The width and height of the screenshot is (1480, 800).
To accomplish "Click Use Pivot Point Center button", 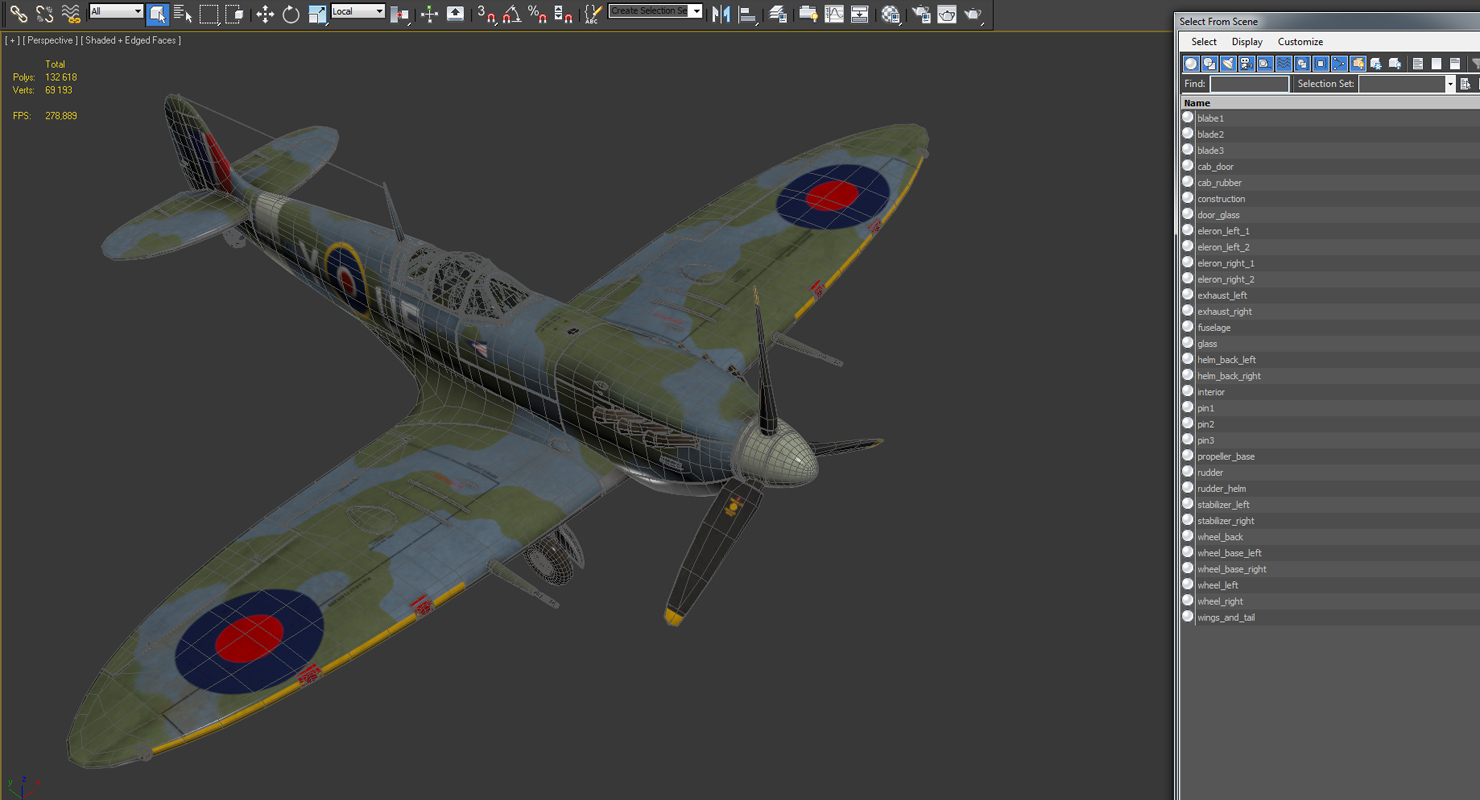I will pos(400,13).
